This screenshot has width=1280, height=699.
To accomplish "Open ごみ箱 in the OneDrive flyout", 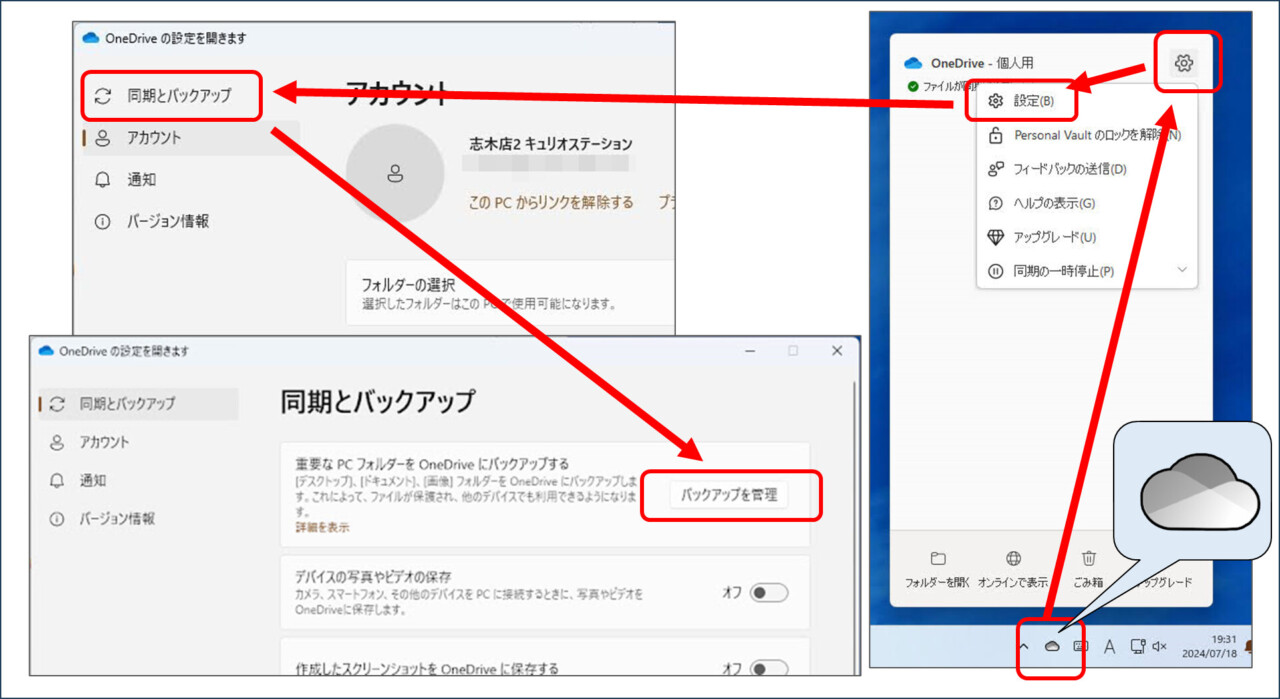I will pos(1090,570).
